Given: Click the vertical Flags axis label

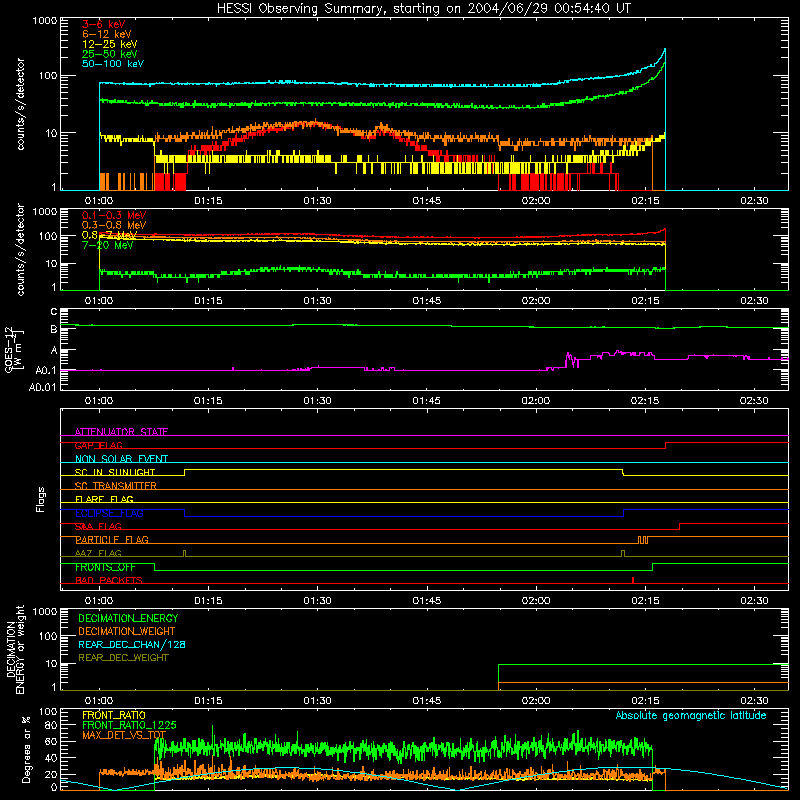Looking at the screenshot, I should click(40, 500).
